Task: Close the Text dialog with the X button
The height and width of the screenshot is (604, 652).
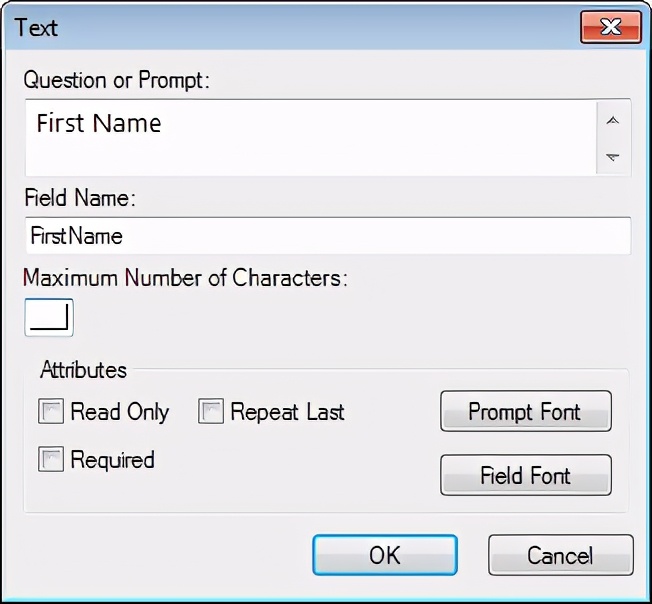Action: point(609,27)
